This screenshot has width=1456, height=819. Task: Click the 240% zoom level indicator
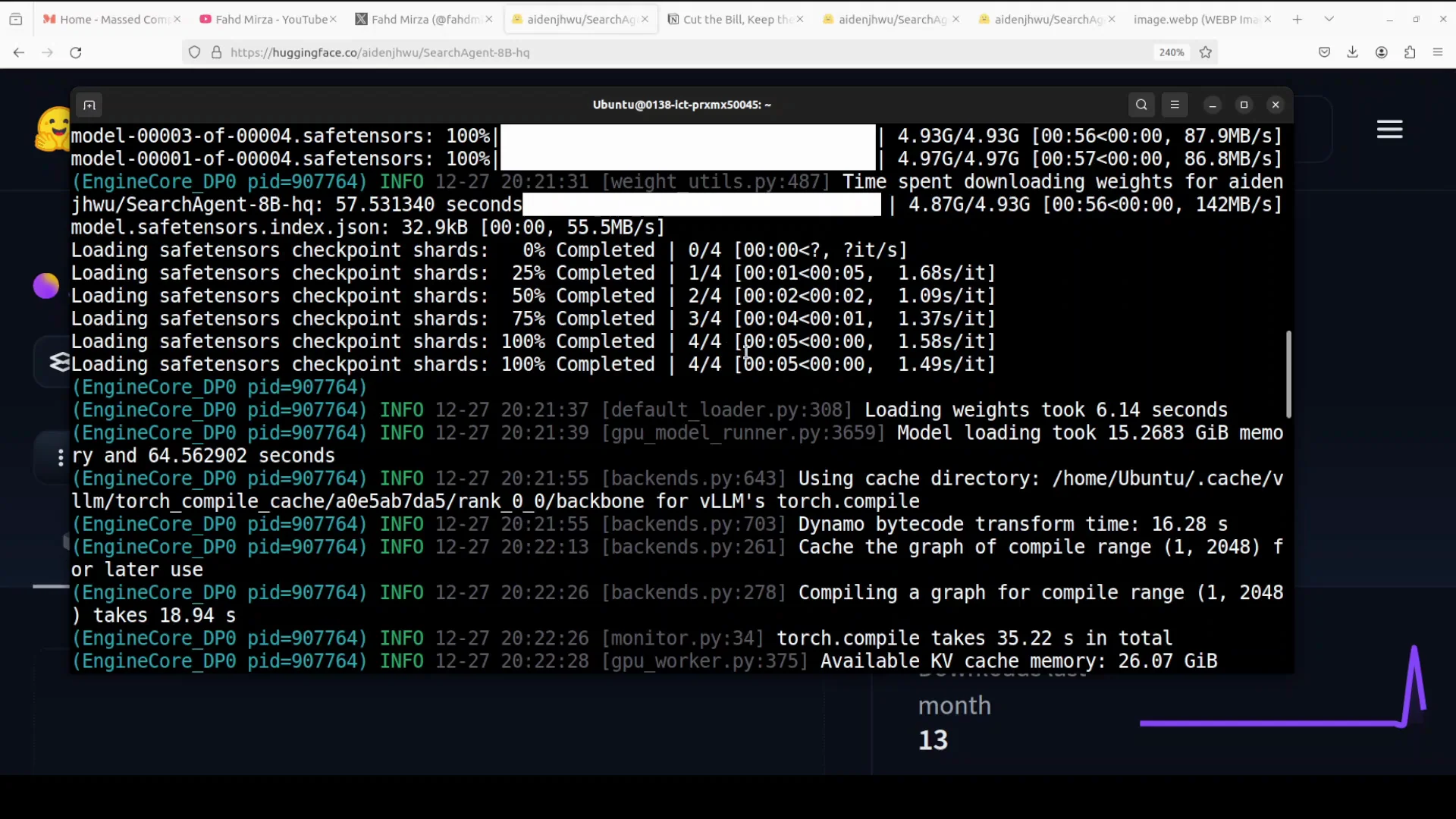(1171, 52)
